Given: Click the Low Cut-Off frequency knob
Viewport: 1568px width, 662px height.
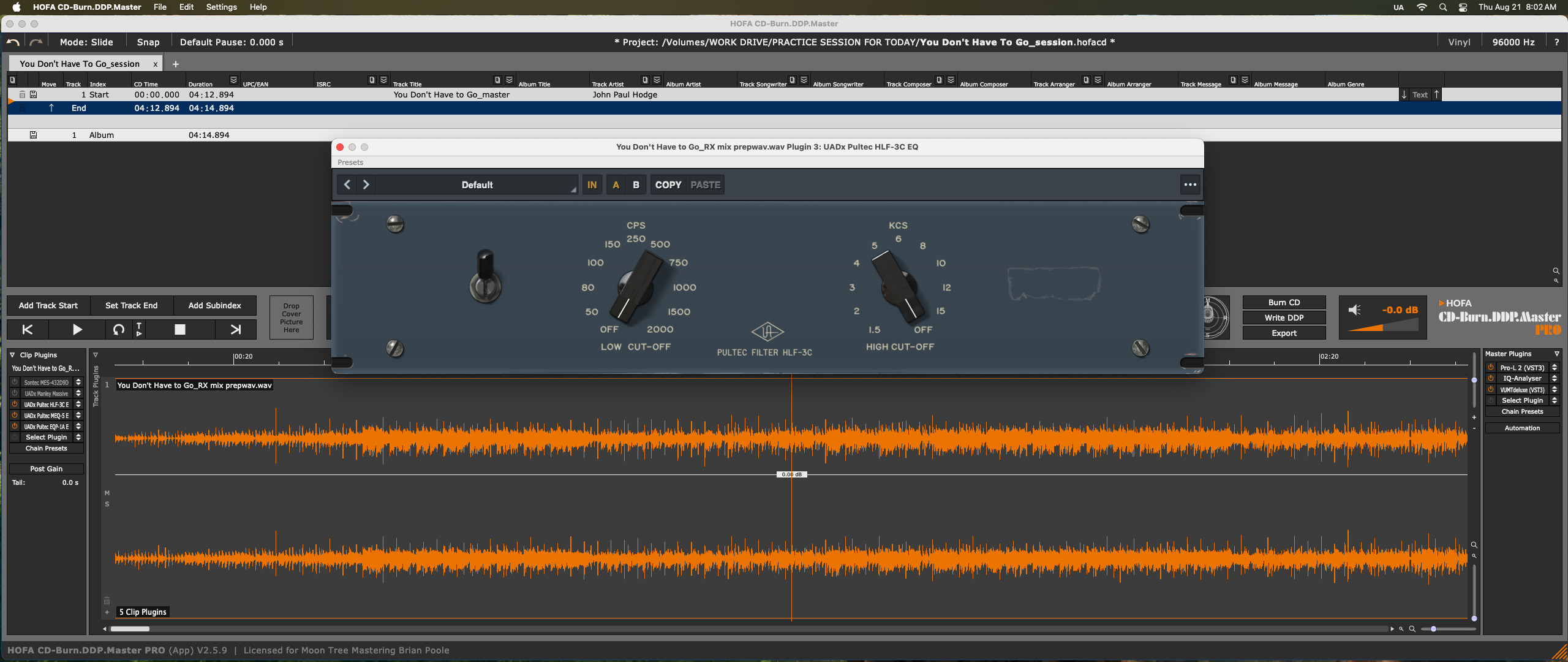Looking at the screenshot, I should click(x=635, y=286).
